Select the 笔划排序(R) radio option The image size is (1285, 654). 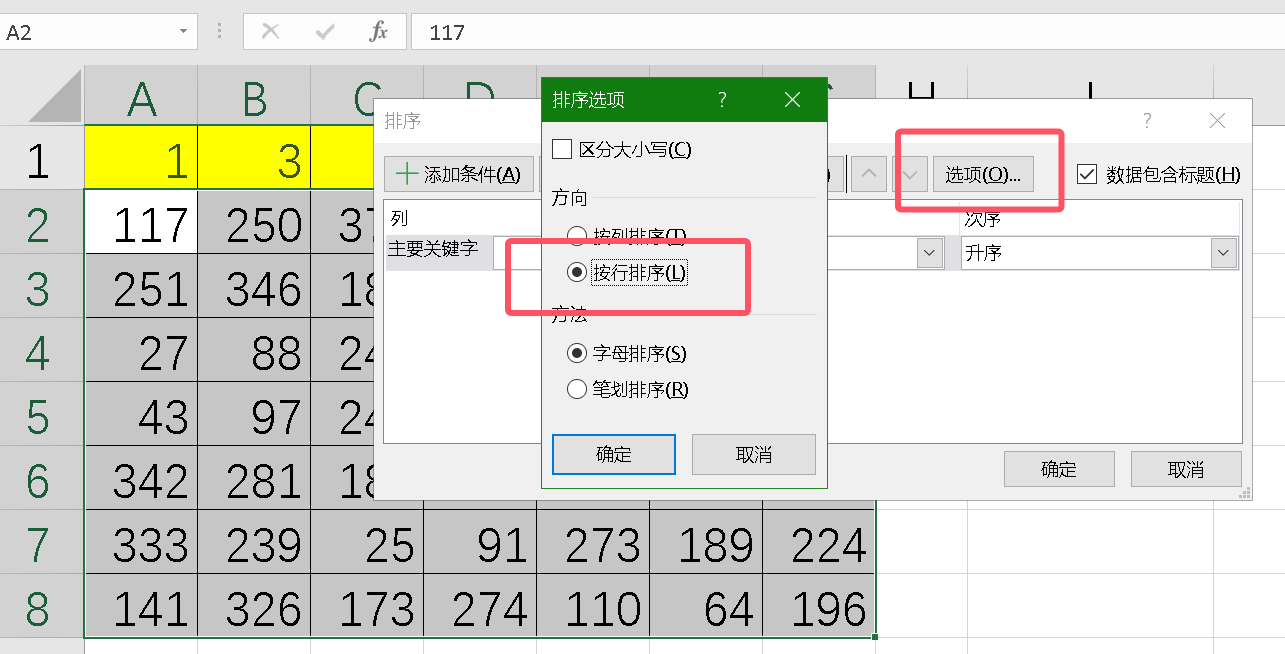[x=577, y=389]
